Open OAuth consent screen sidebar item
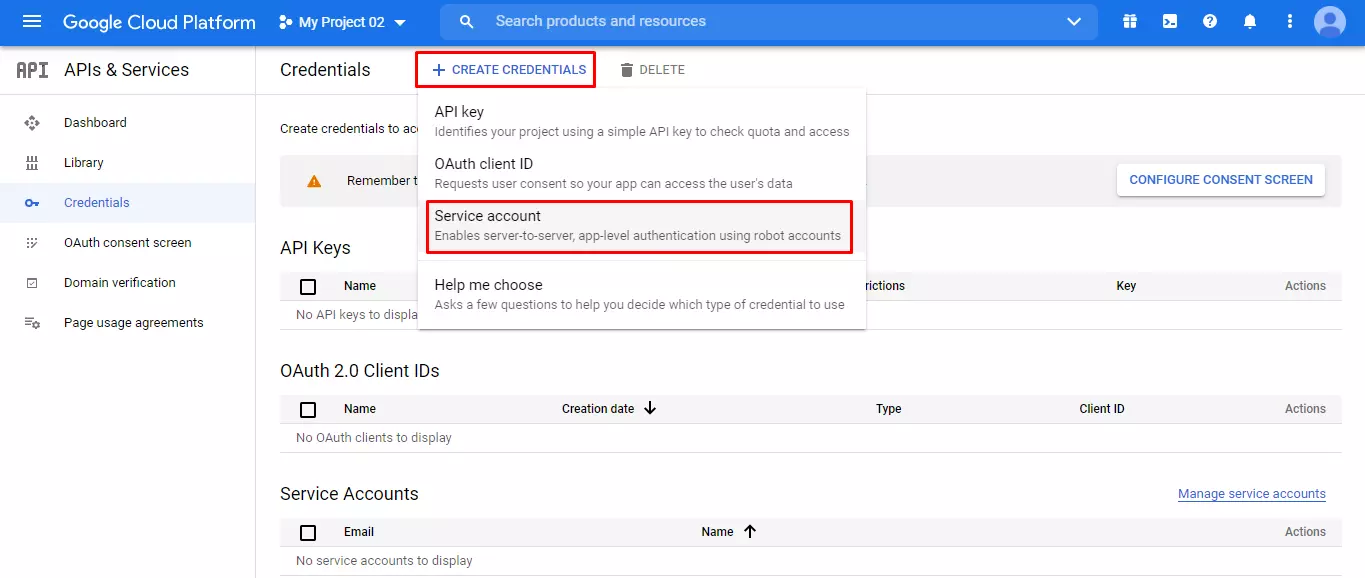The width and height of the screenshot is (1365, 578). (x=128, y=243)
